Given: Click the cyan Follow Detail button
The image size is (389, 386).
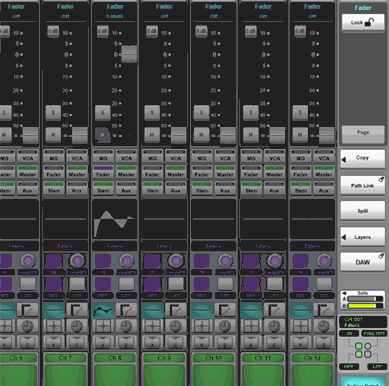Looking at the screenshot, I should tap(363, 381).
